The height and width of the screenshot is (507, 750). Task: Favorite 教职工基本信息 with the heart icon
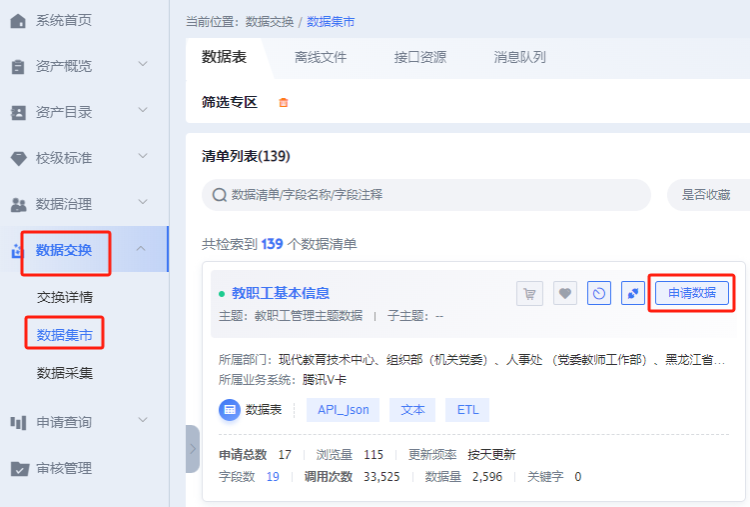[x=565, y=293]
